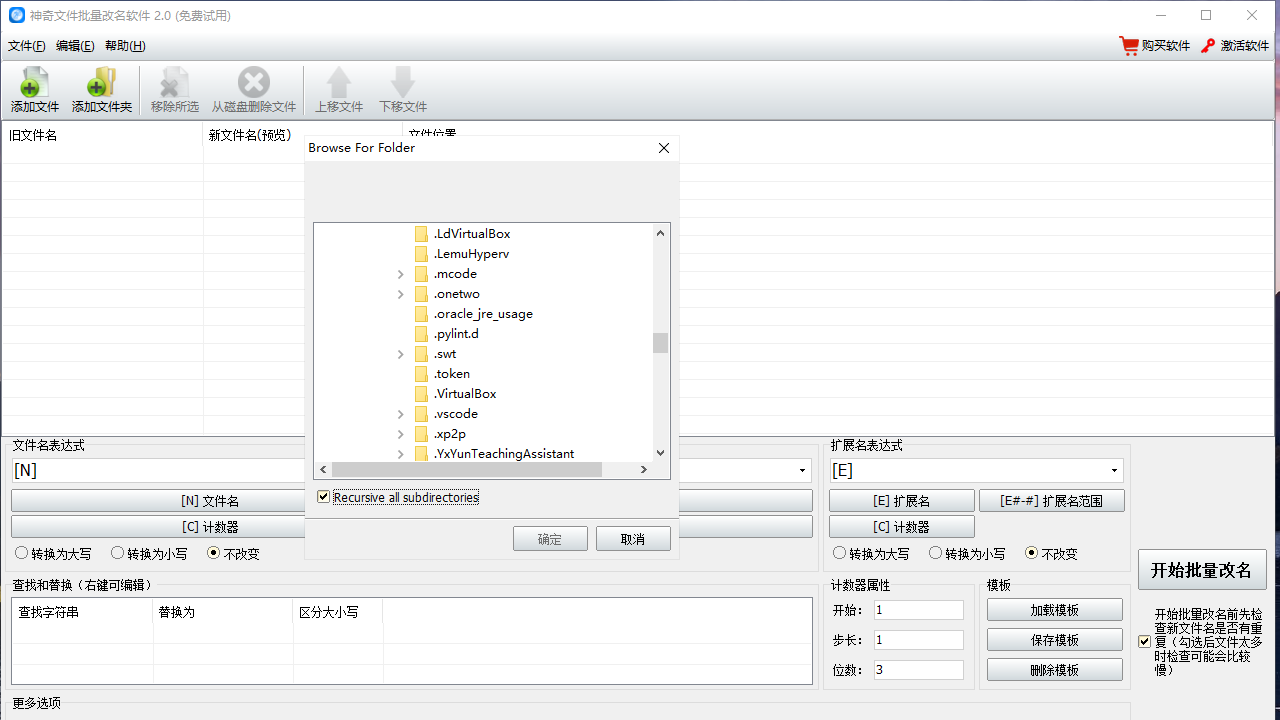Viewport: 1280px width, 720px height.
Task: Click the 取消 button in folder dialog
Action: [x=633, y=539]
